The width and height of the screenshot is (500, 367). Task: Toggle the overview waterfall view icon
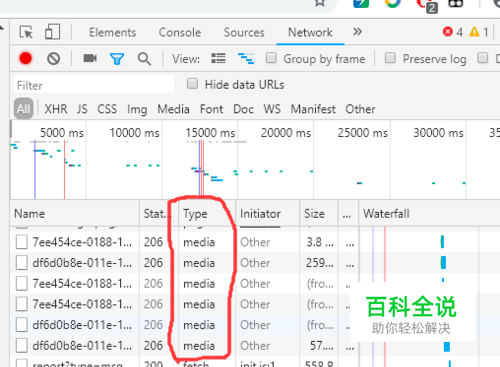(x=246, y=59)
